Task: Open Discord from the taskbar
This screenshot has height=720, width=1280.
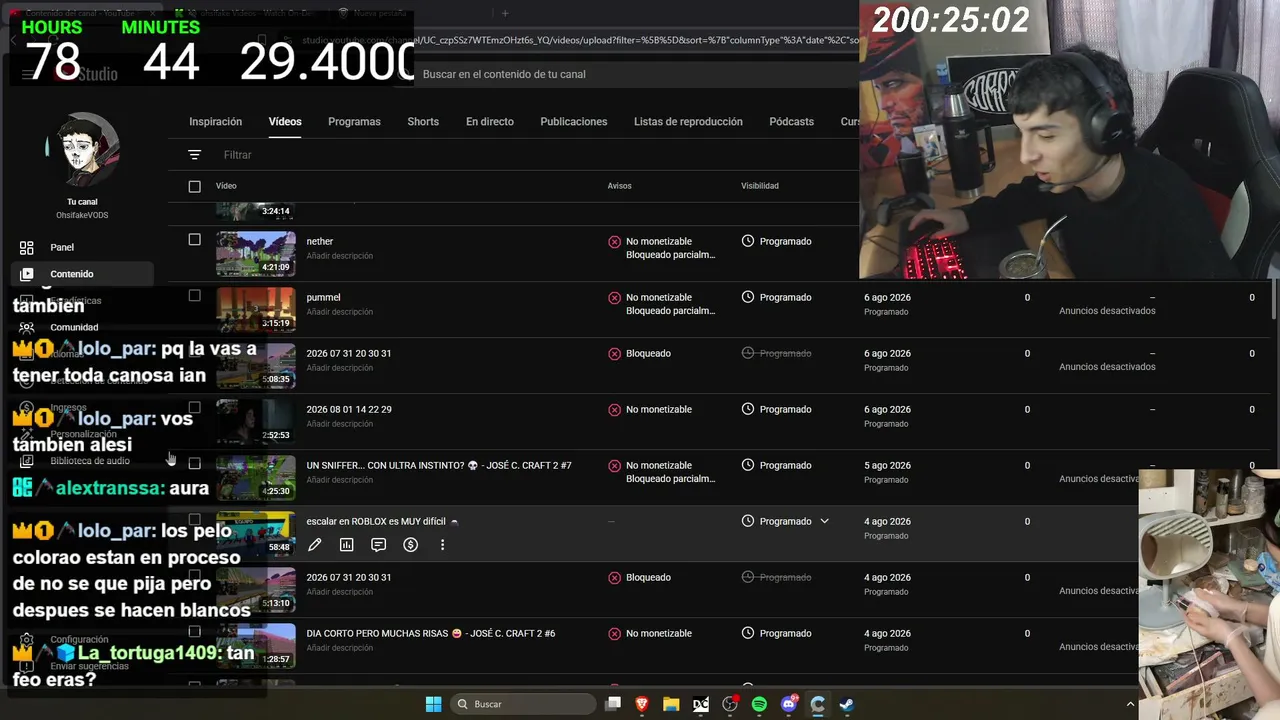Action: pos(788,704)
